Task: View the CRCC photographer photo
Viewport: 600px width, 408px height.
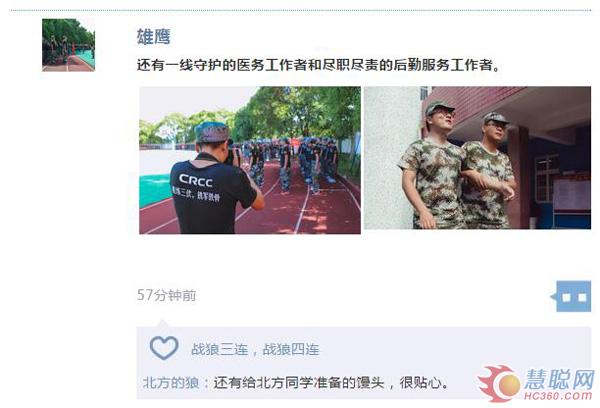Action: click(x=250, y=160)
